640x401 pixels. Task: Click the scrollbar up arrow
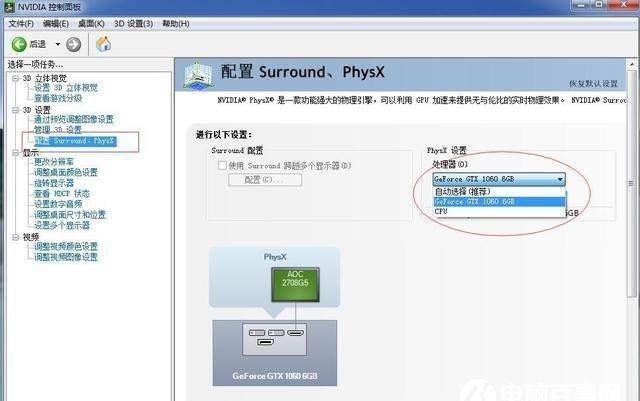click(632, 65)
